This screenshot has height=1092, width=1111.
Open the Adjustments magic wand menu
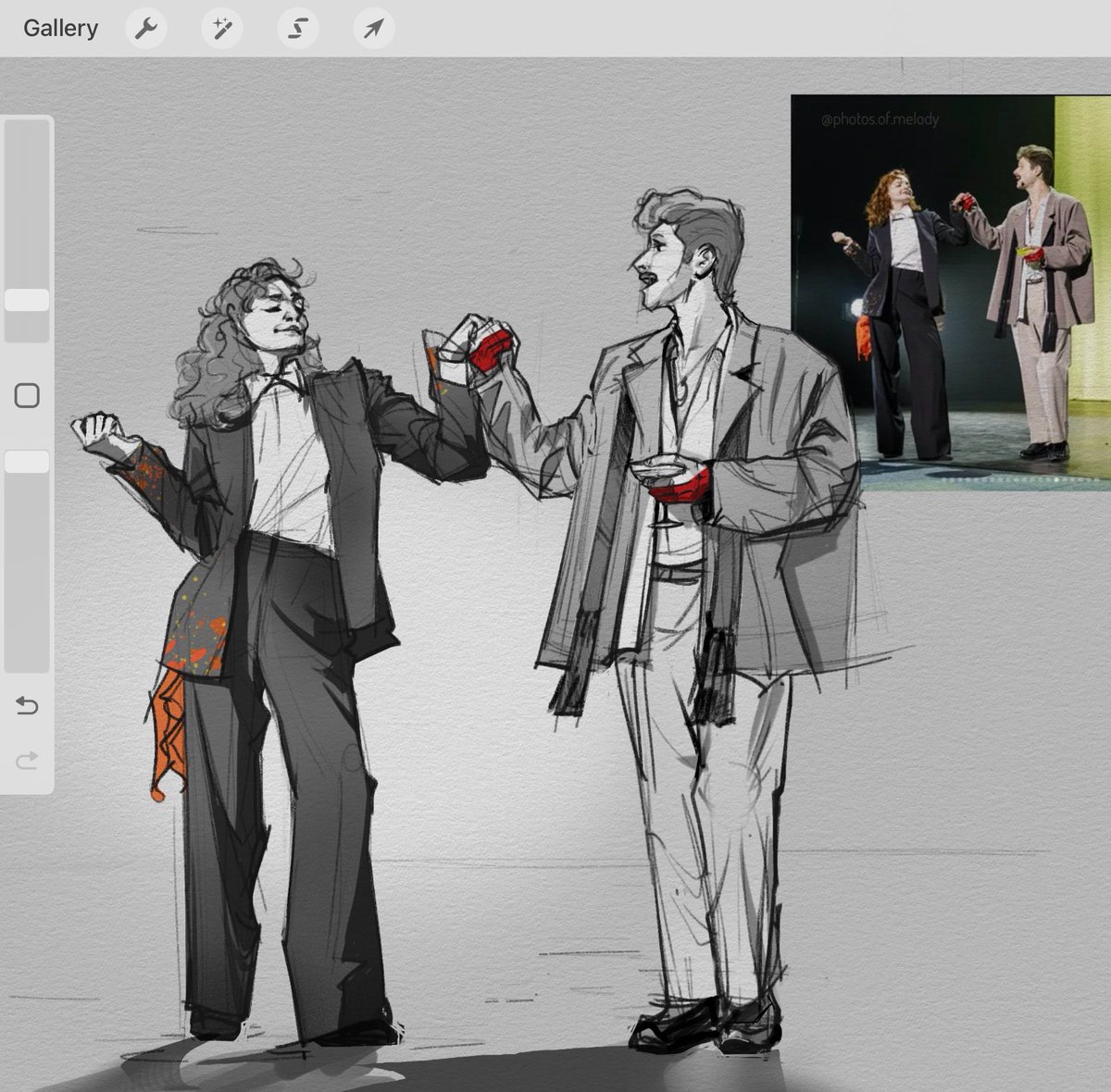(x=222, y=29)
